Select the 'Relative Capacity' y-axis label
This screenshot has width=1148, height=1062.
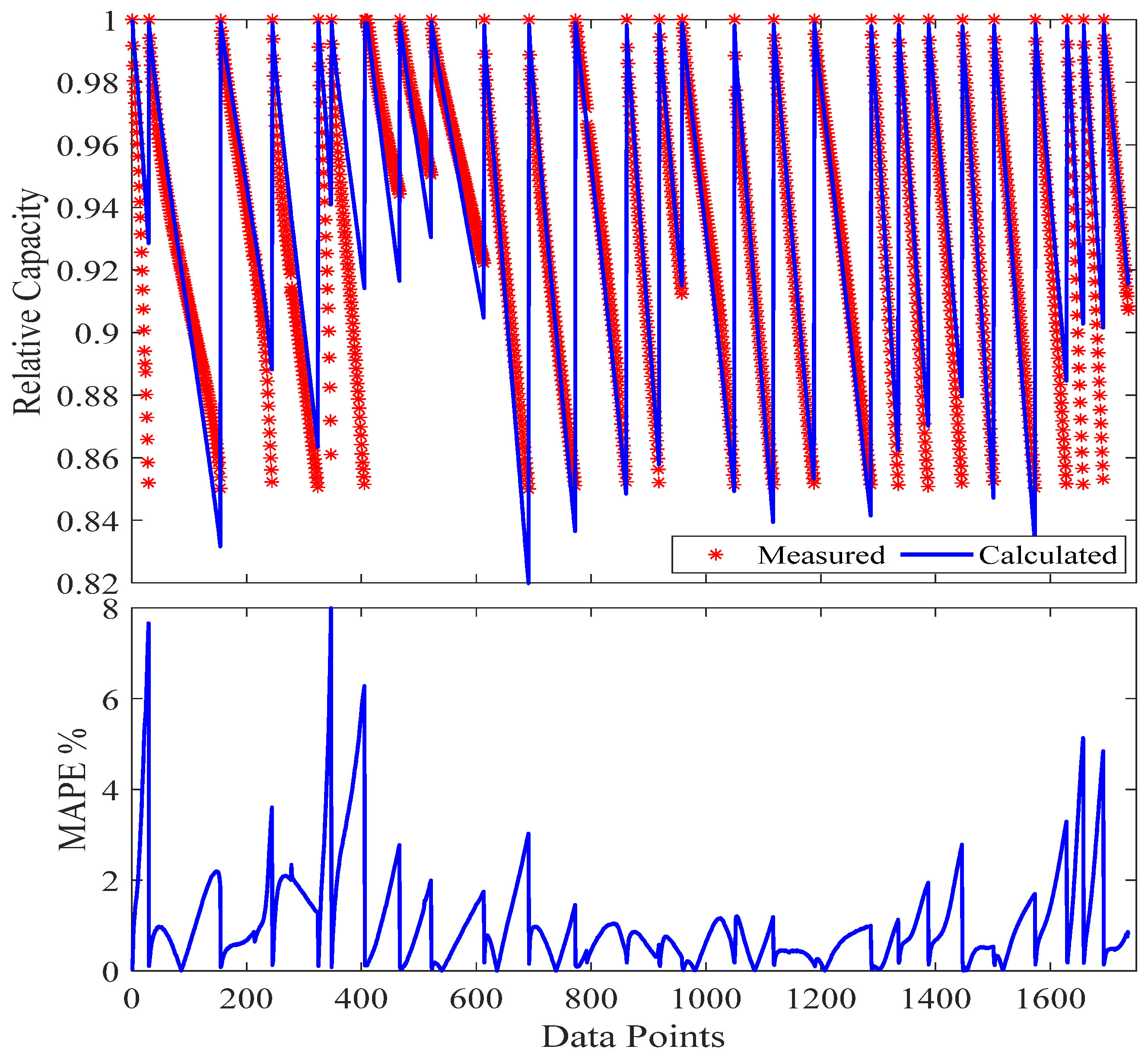click(x=28, y=301)
